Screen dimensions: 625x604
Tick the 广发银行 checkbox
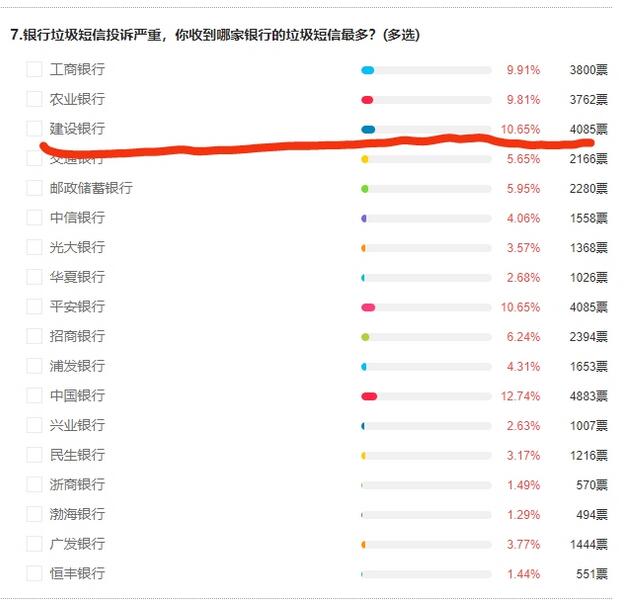(x=34, y=544)
